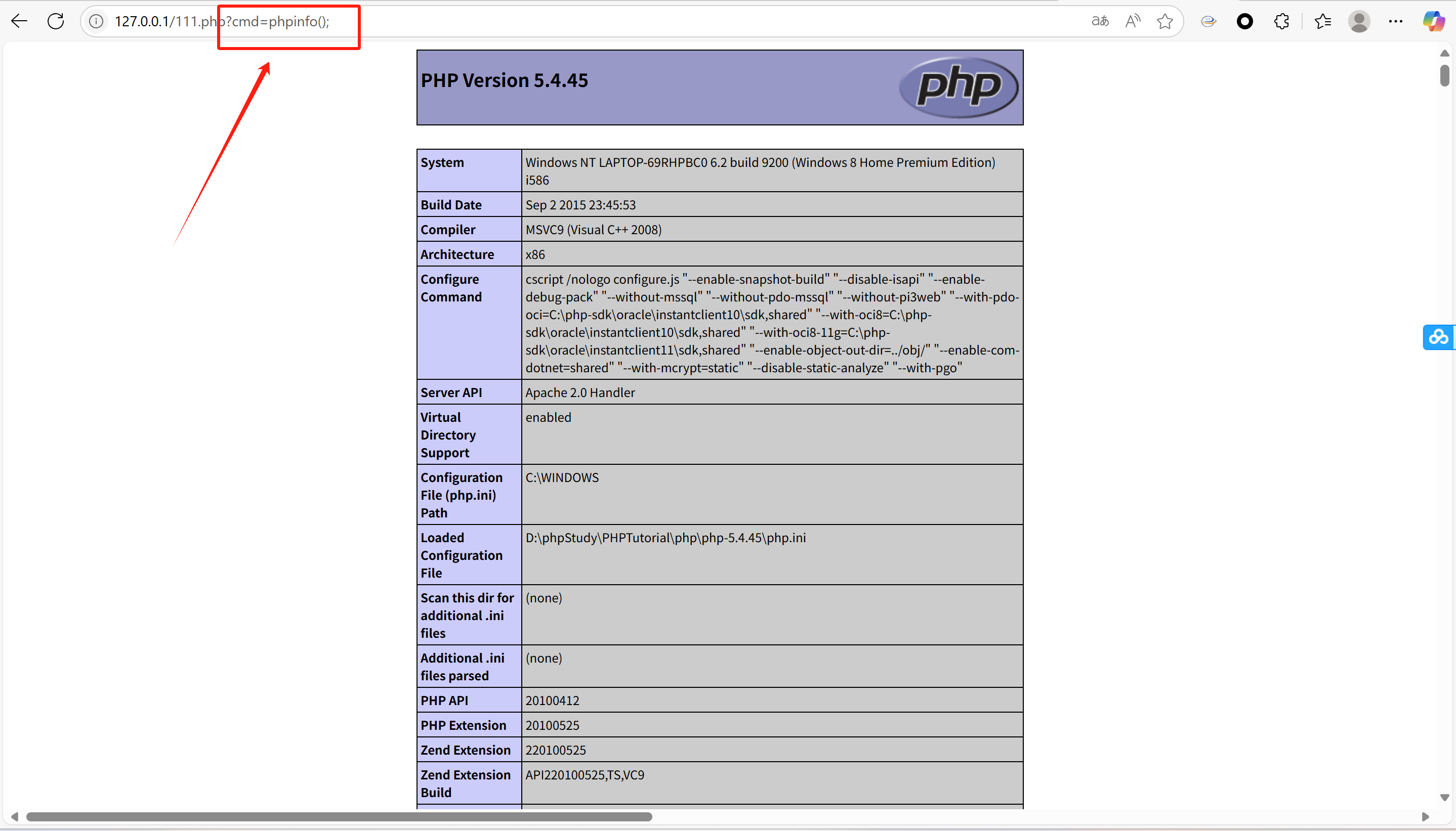
Task: Select the 'Virtual Directory Support' label
Action: click(x=448, y=435)
